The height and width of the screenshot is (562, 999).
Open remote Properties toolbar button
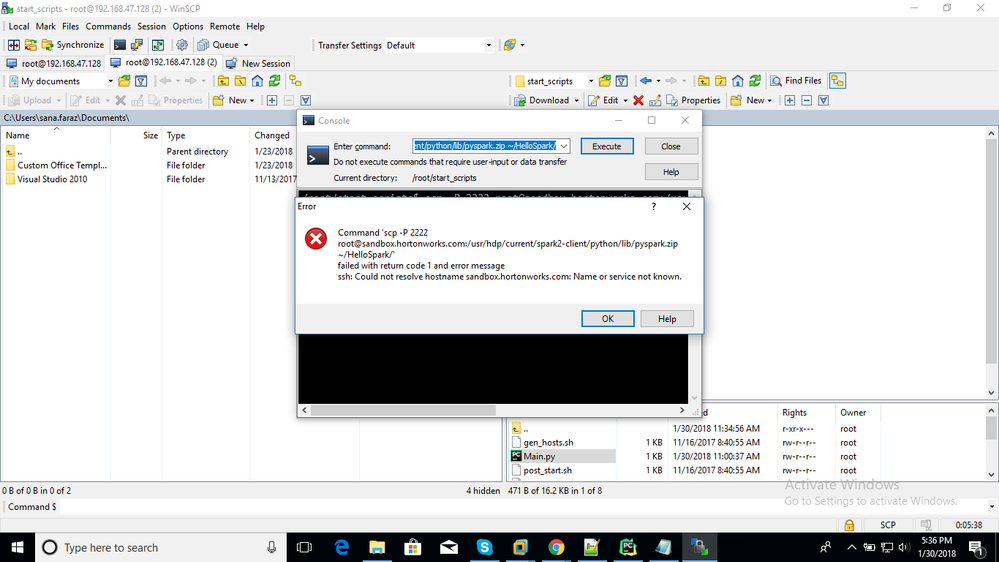coord(693,100)
